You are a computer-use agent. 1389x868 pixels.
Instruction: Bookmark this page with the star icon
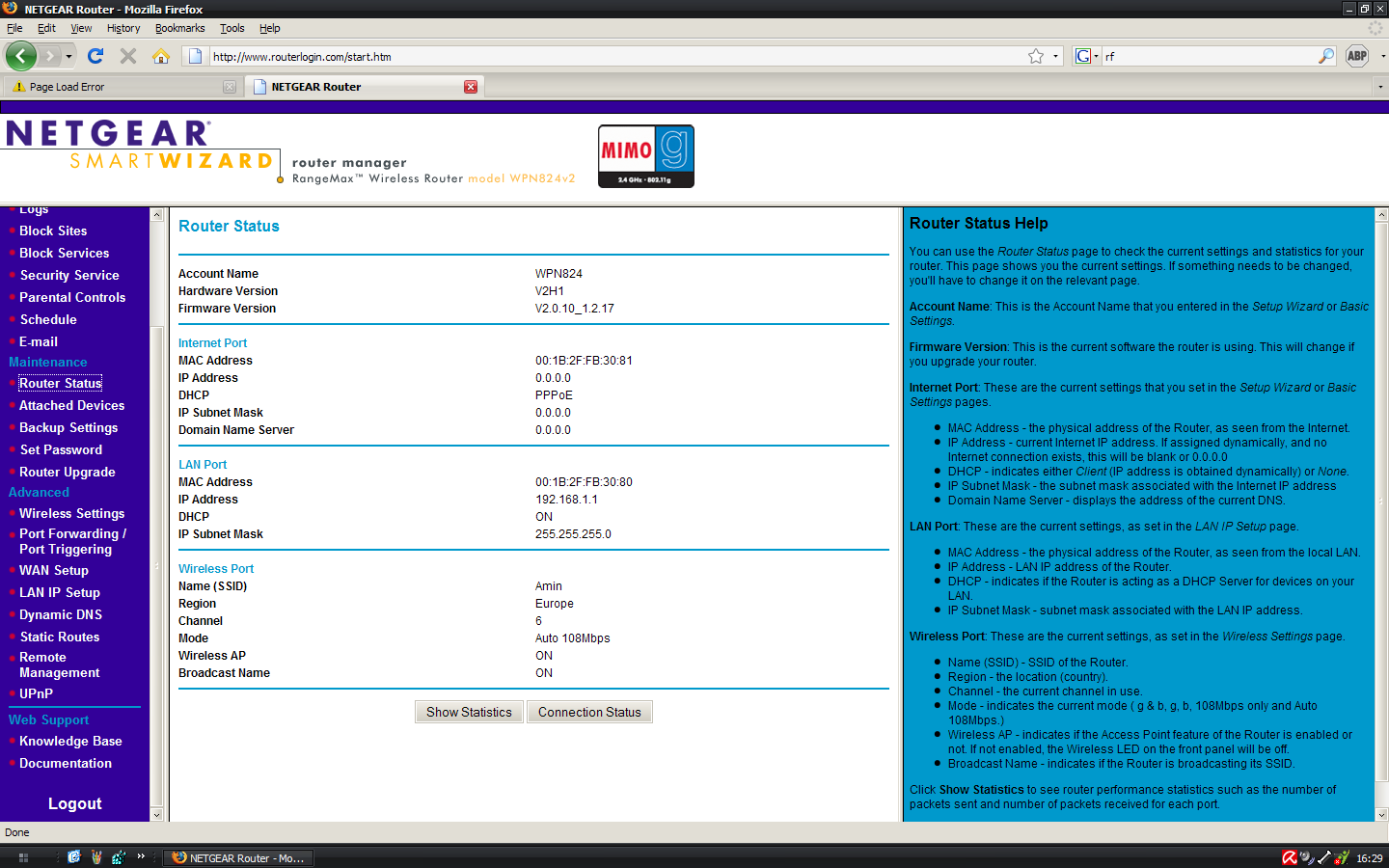tap(1036, 56)
